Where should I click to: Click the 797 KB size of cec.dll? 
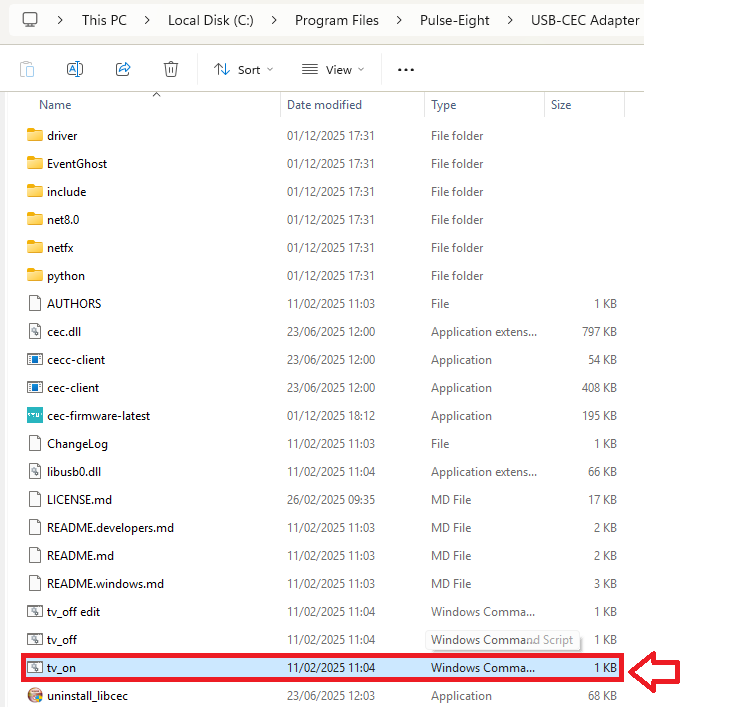point(599,332)
